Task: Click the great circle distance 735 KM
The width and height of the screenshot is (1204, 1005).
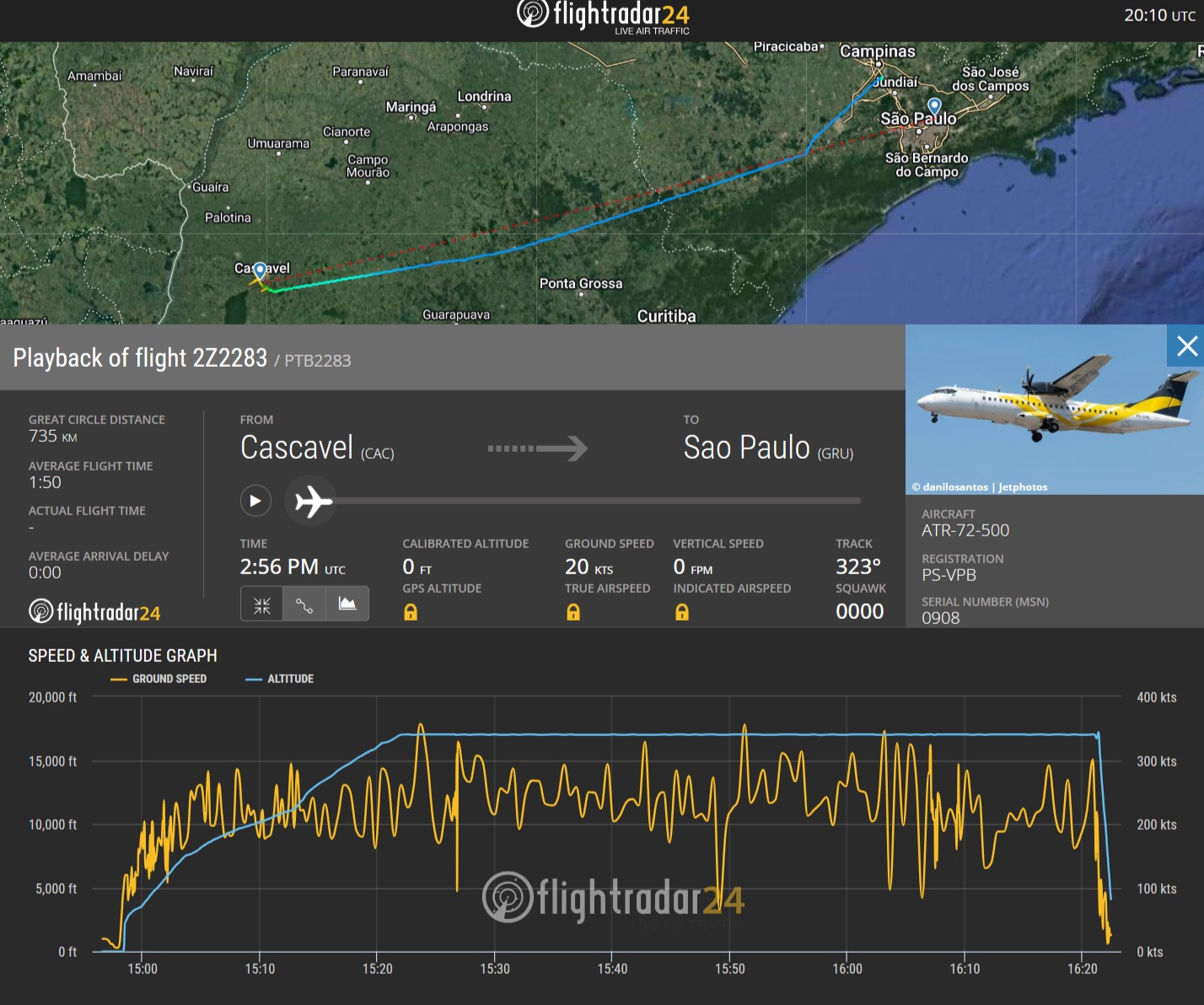Action: tap(53, 436)
